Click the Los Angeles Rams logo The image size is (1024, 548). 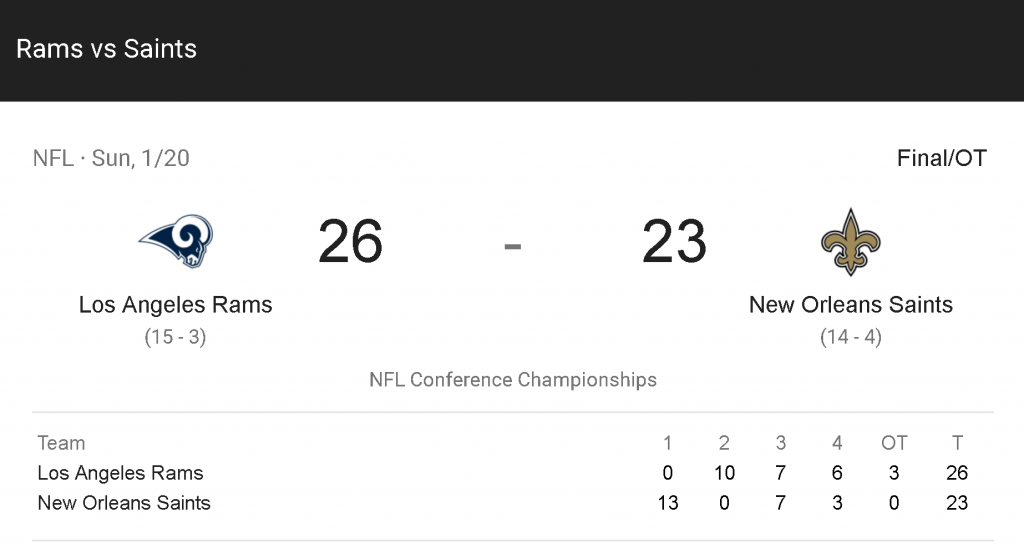[x=175, y=242]
